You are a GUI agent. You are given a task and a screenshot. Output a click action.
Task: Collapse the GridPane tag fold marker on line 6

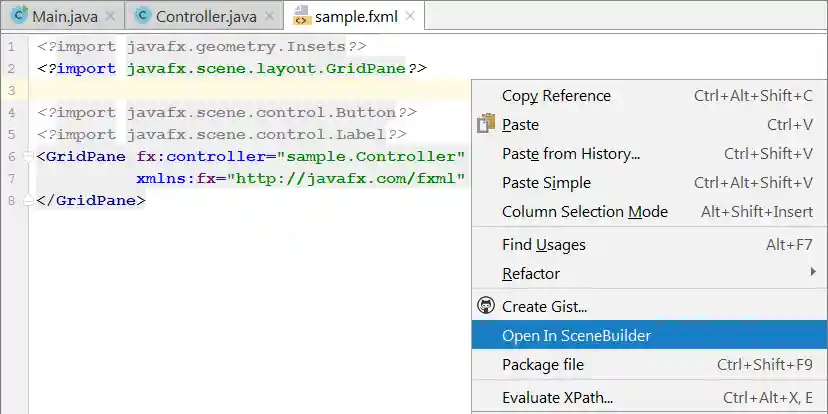coord(29,157)
